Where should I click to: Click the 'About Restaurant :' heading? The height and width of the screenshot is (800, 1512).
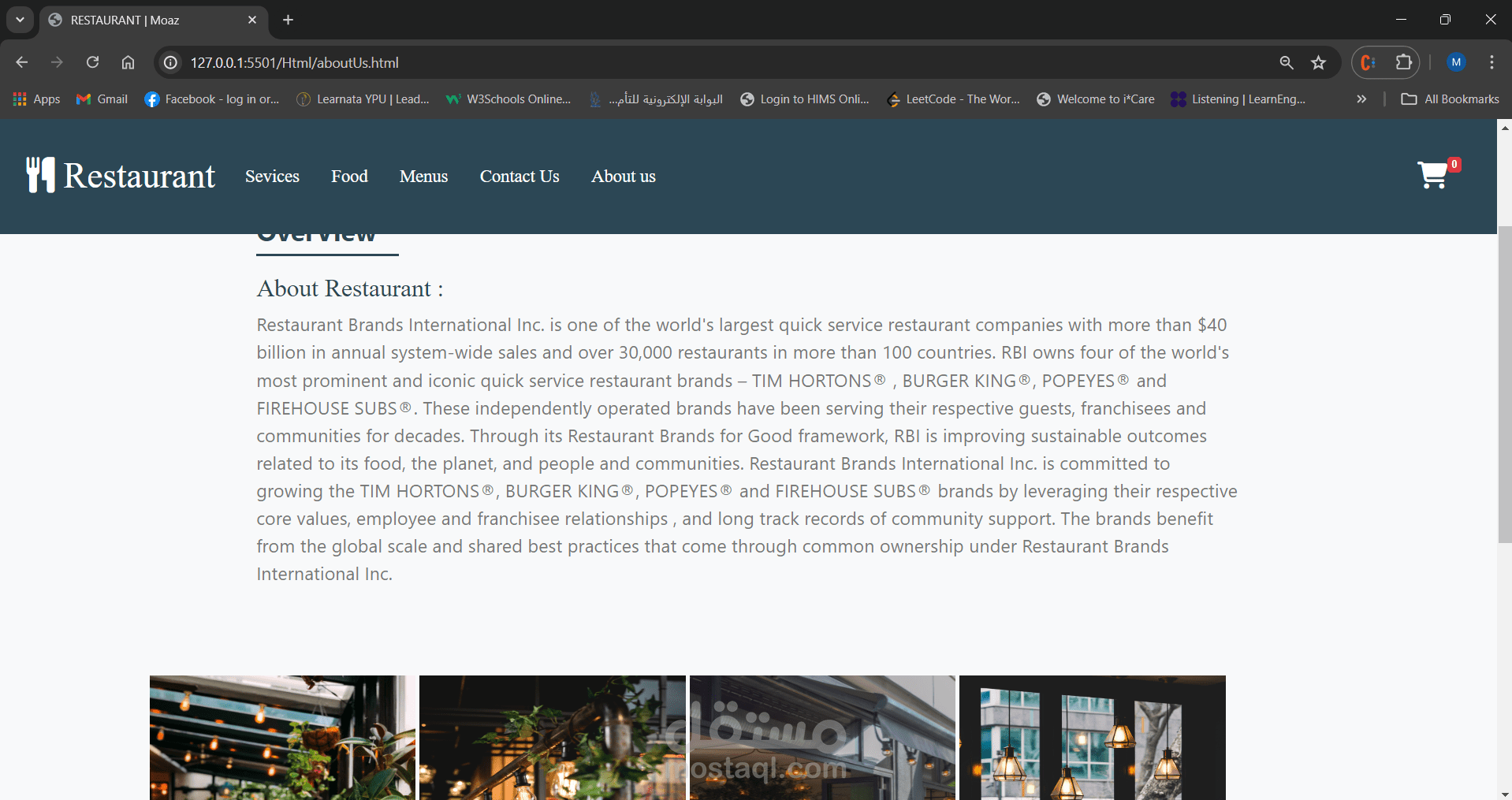[350, 288]
